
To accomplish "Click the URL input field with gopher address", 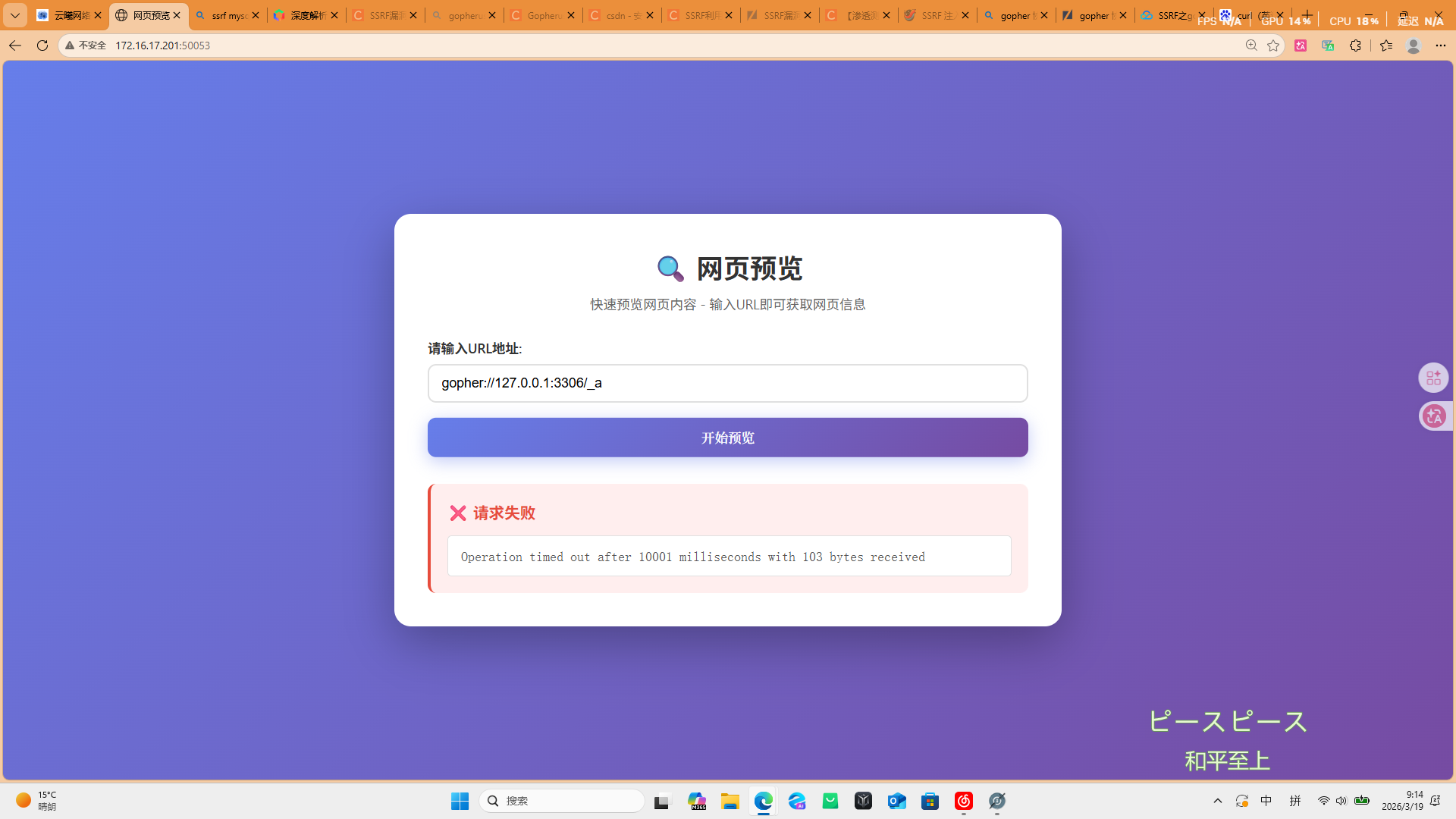I will point(727,383).
